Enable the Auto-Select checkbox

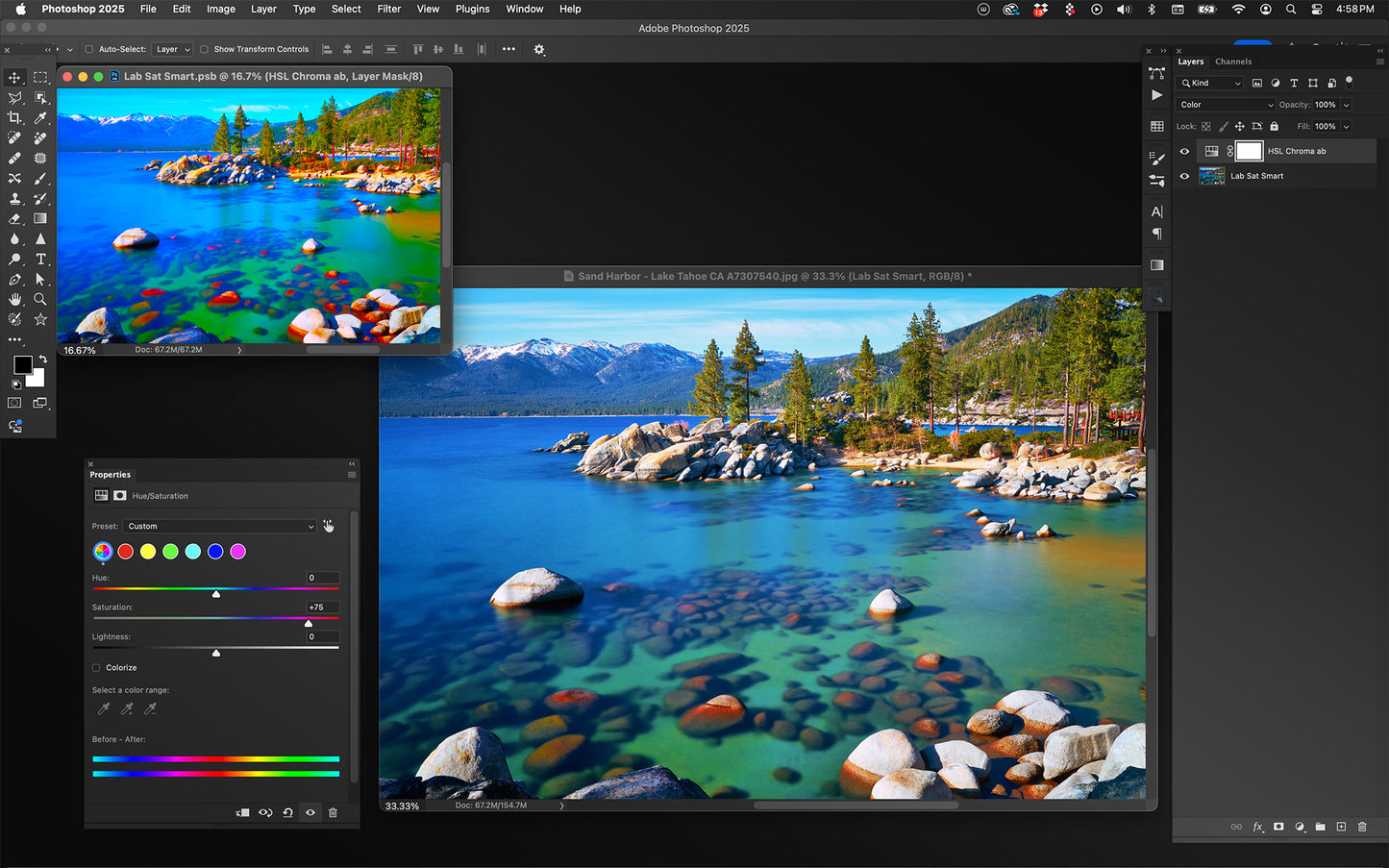click(x=89, y=49)
